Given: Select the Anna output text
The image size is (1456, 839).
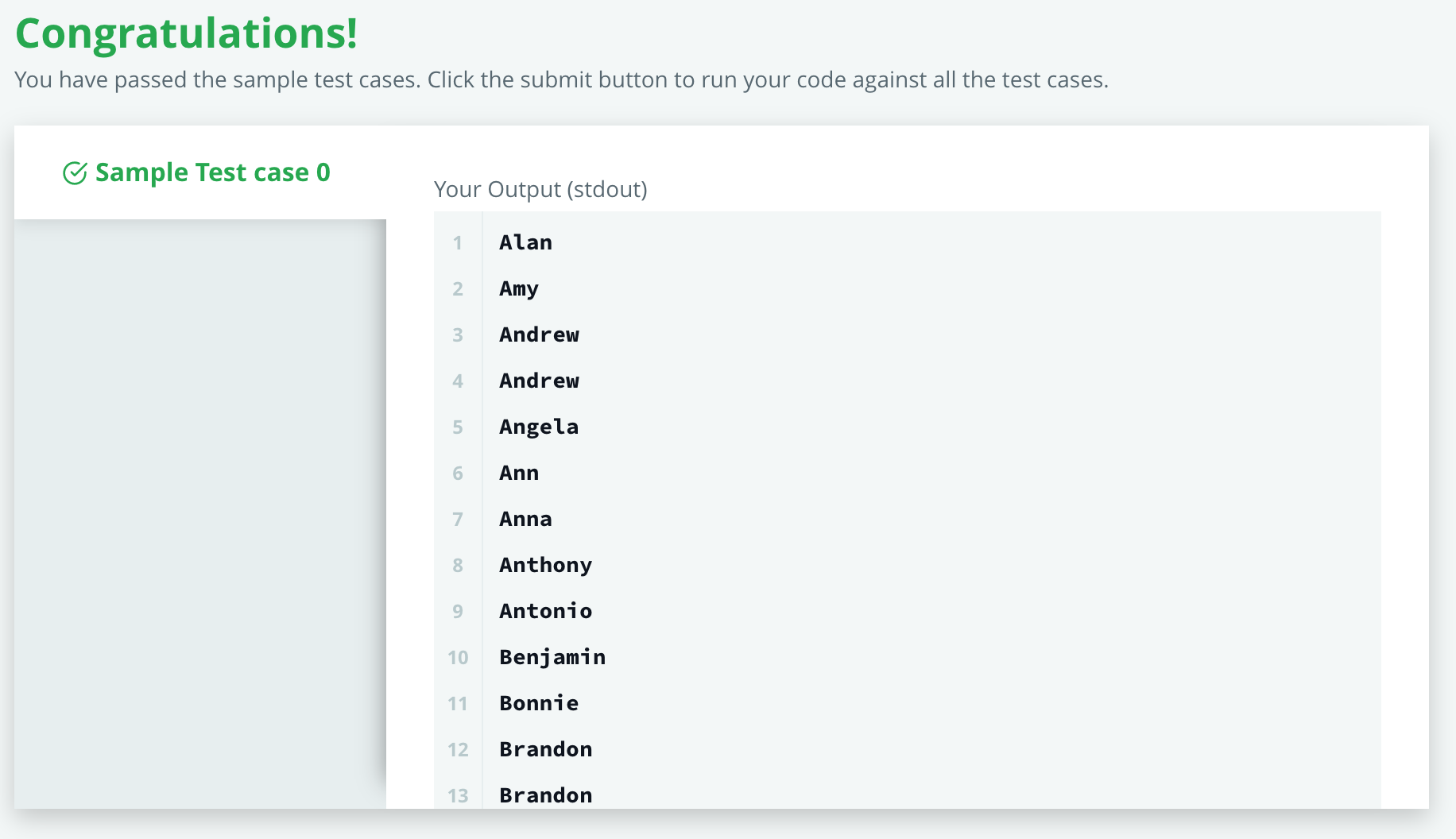Looking at the screenshot, I should [525, 519].
